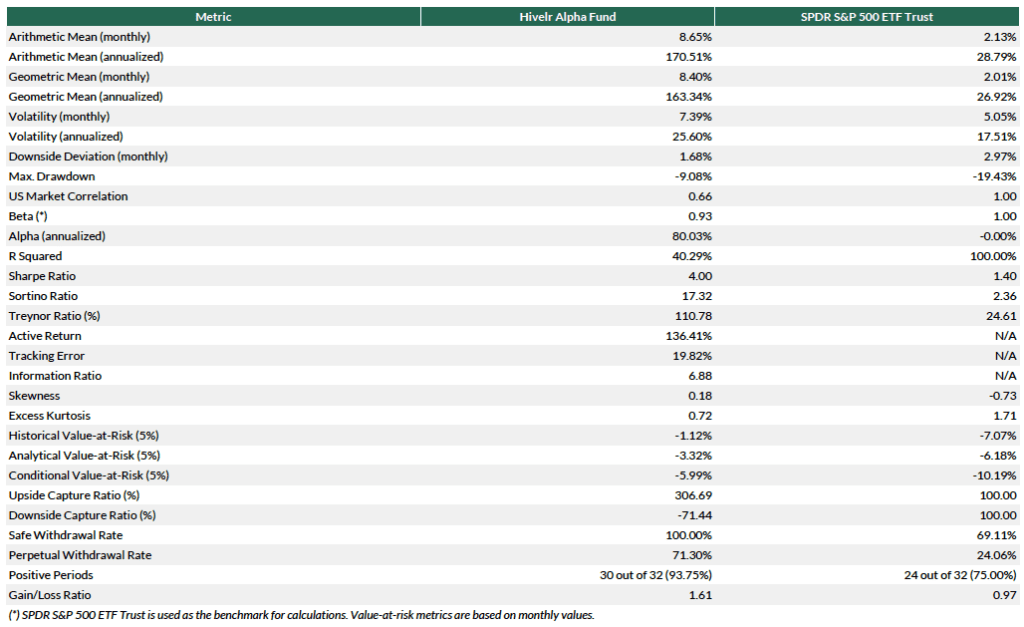Select the Gain/Loss Ratio row label
The image size is (1024, 627).
pos(50,595)
